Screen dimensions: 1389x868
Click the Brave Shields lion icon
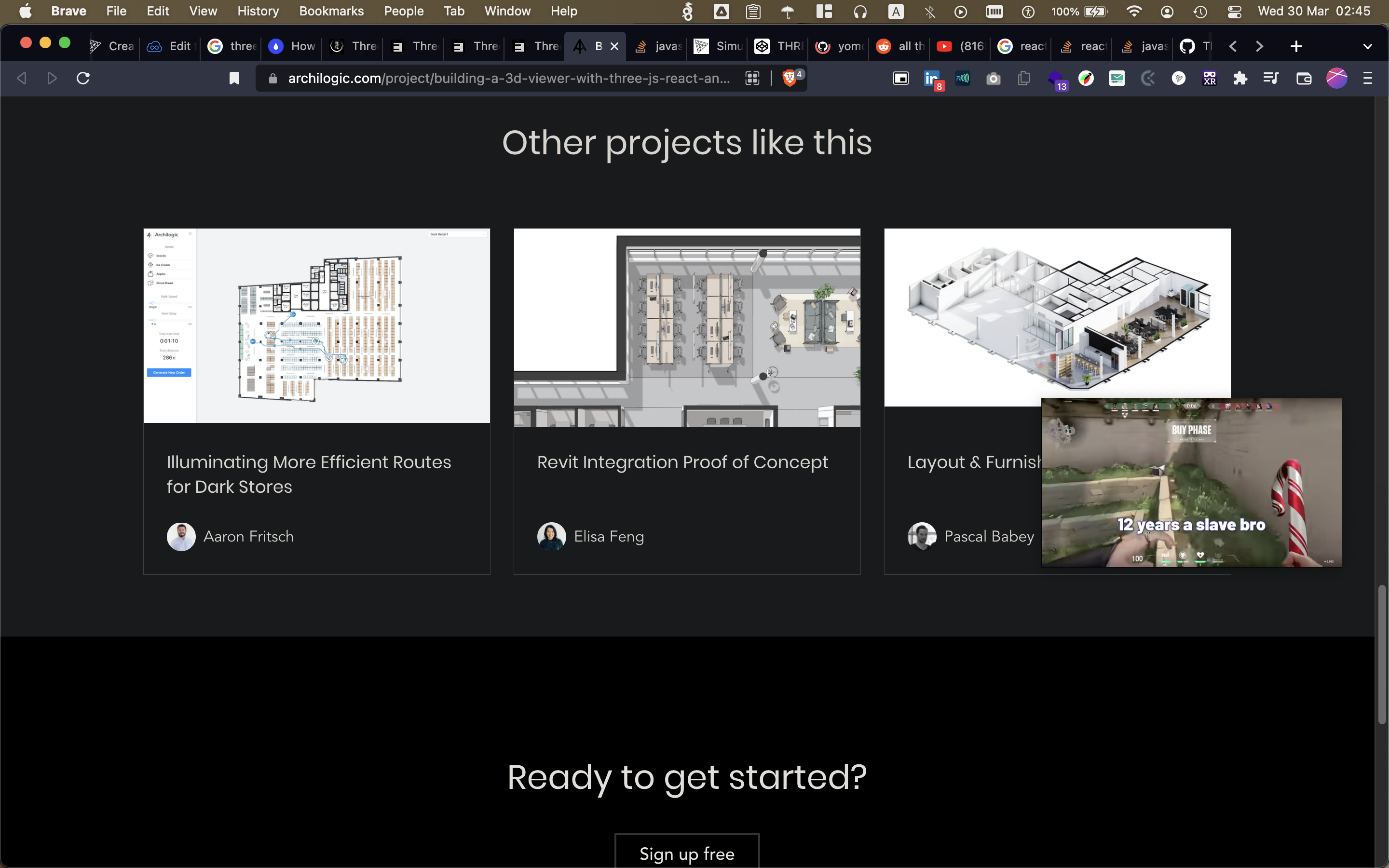(790, 78)
